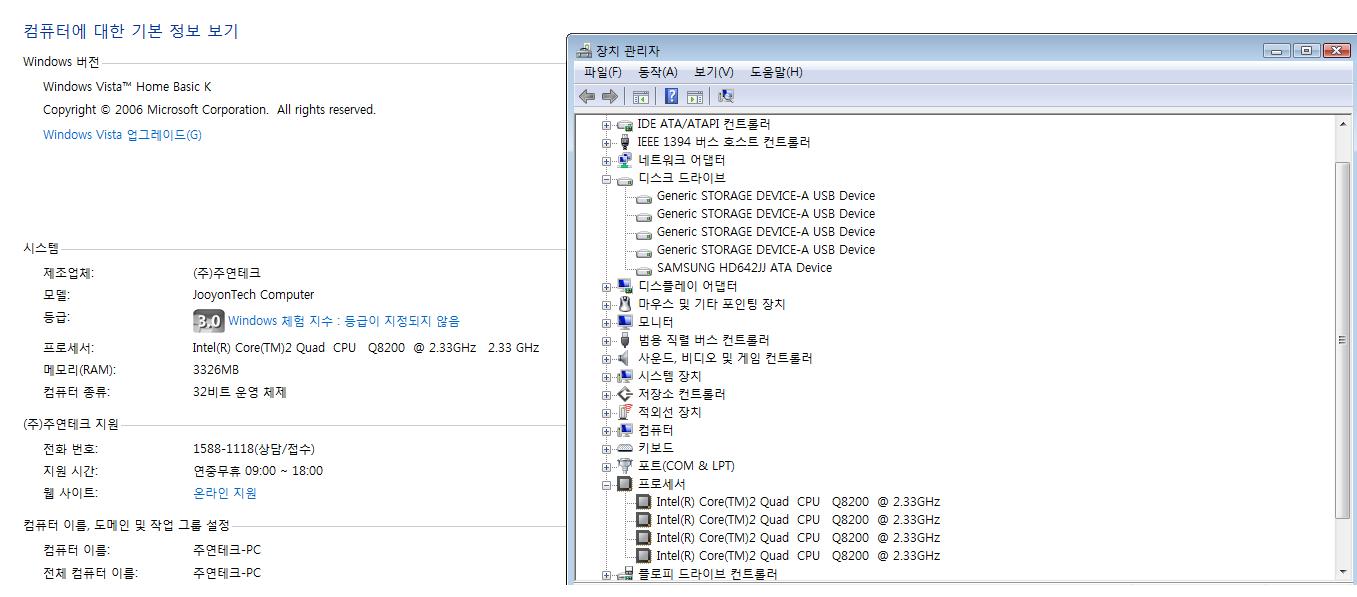Viewport: 1357px width, 597px height.
Task: Click the 프로세서 category chip icon
Action: pos(625,484)
